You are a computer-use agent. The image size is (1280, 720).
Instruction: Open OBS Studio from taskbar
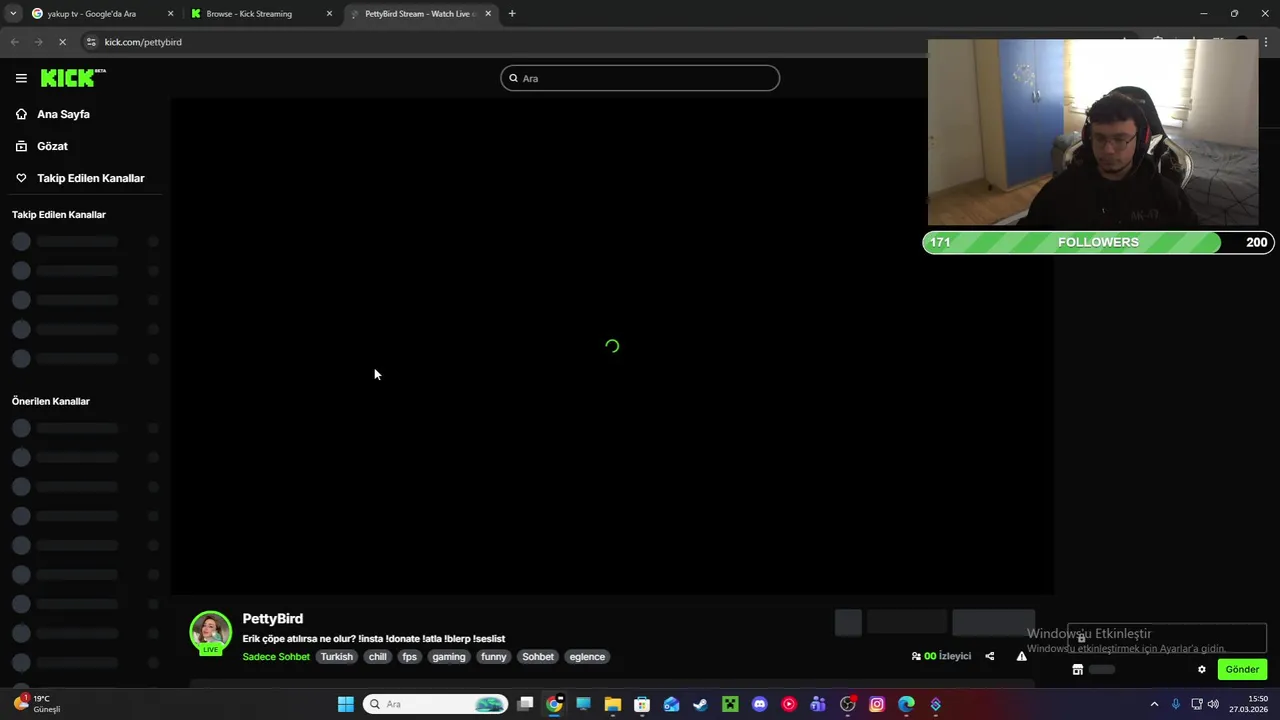(848, 704)
